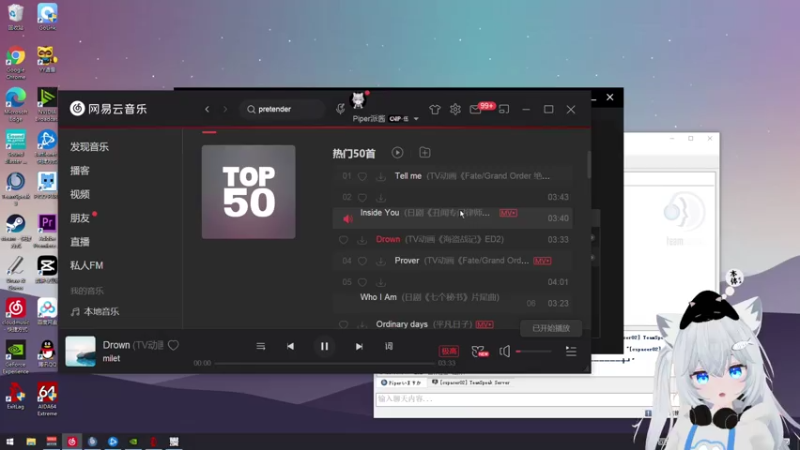
Task: Seek on the song progress bar
Action: pos(324,363)
